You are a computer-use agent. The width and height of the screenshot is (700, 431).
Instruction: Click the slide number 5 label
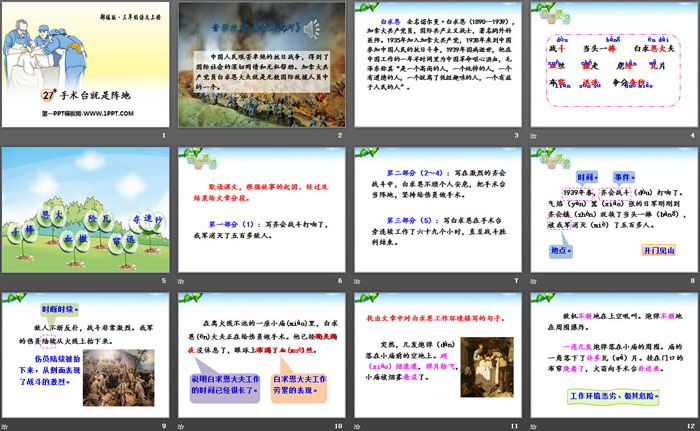tap(164, 280)
